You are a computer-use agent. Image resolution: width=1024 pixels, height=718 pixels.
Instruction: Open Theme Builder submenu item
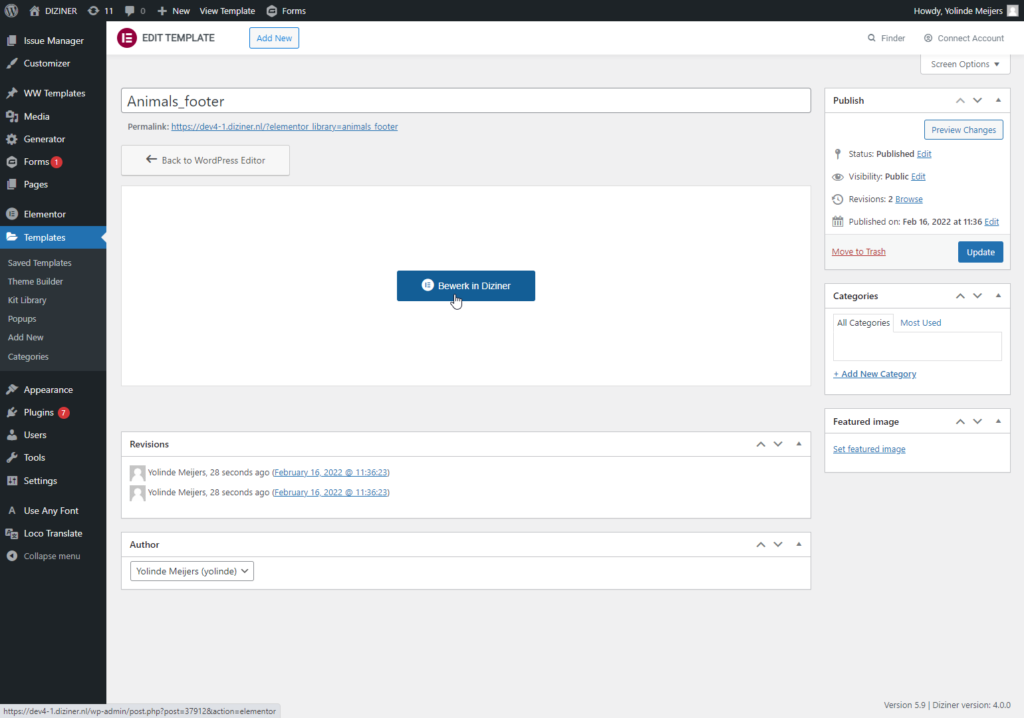35,282
